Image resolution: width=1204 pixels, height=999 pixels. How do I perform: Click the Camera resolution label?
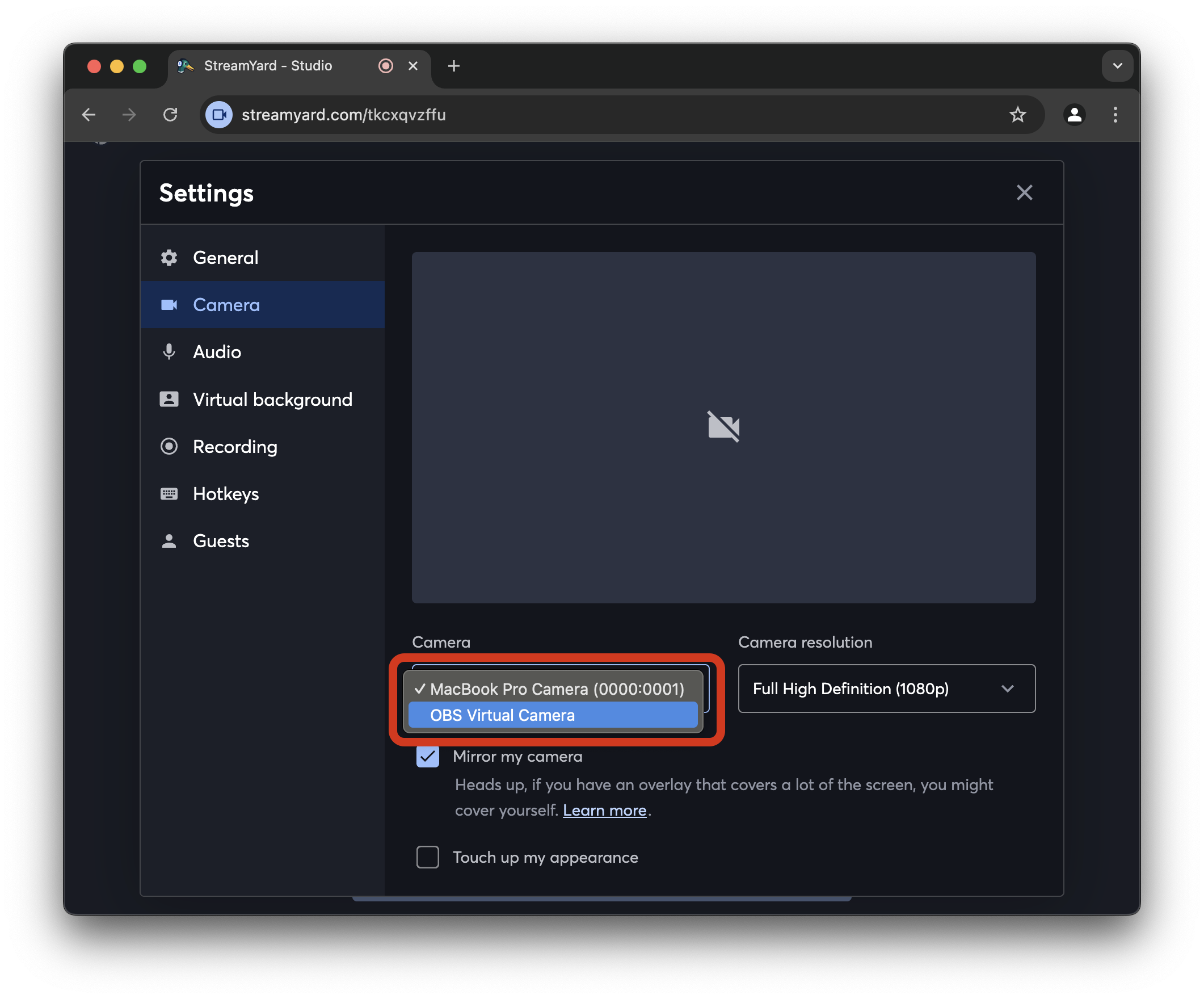click(x=805, y=642)
